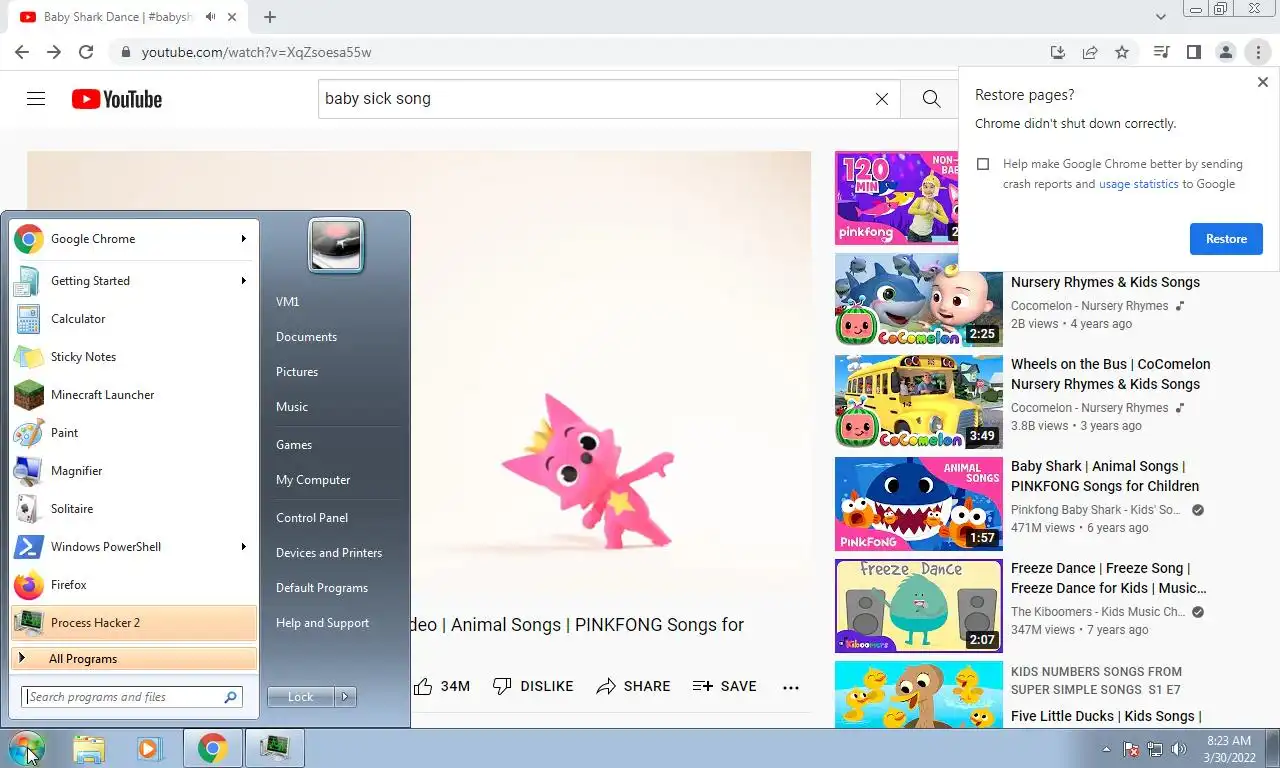The width and height of the screenshot is (1280, 768).
Task: Open Paint from Start menu
Action: [134, 433]
